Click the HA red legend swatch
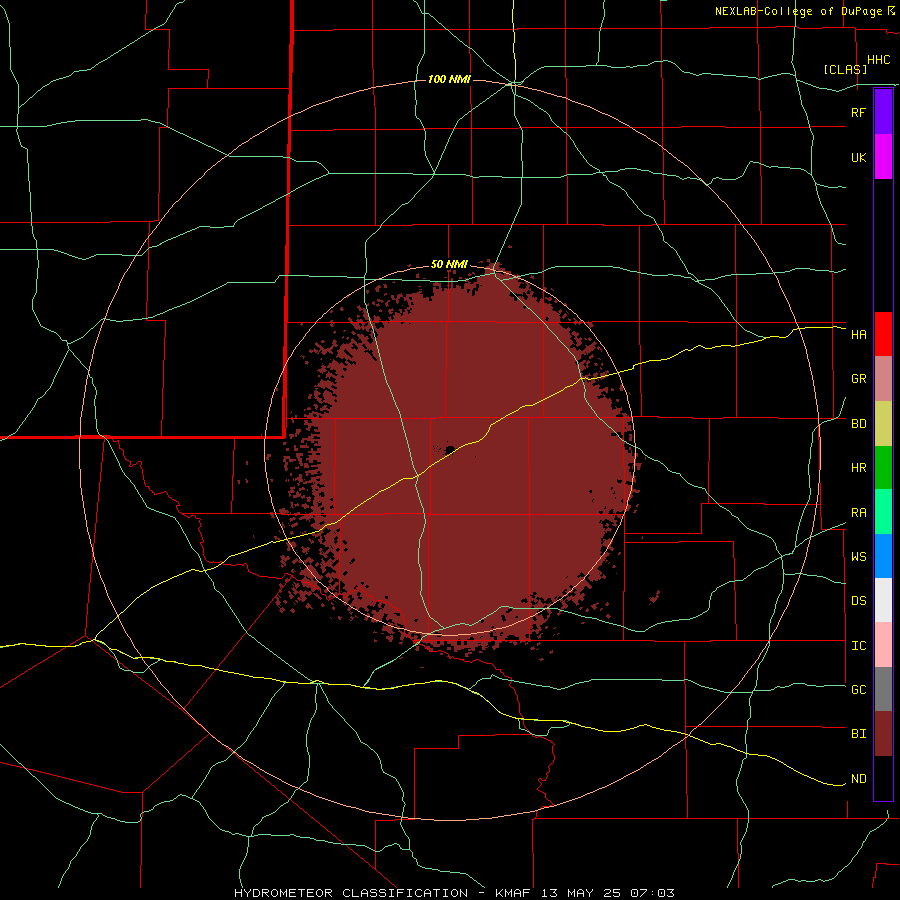The width and height of the screenshot is (900, 900). pyautogui.click(x=883, y=334)
